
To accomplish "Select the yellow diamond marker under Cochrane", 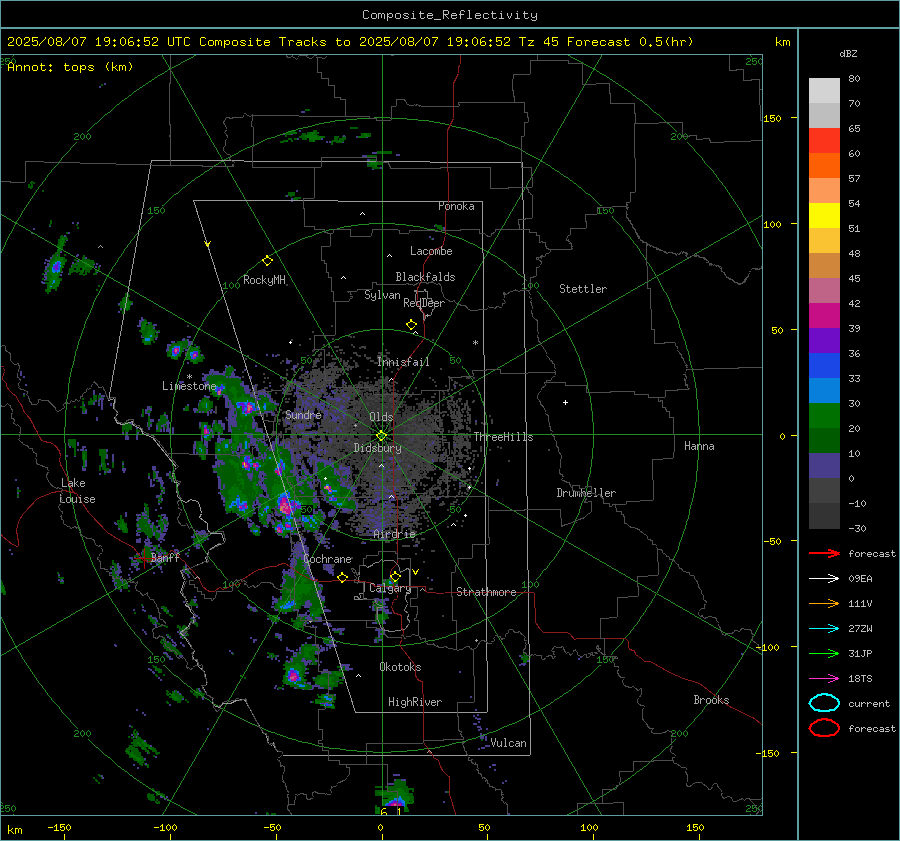I will point(342,578).
